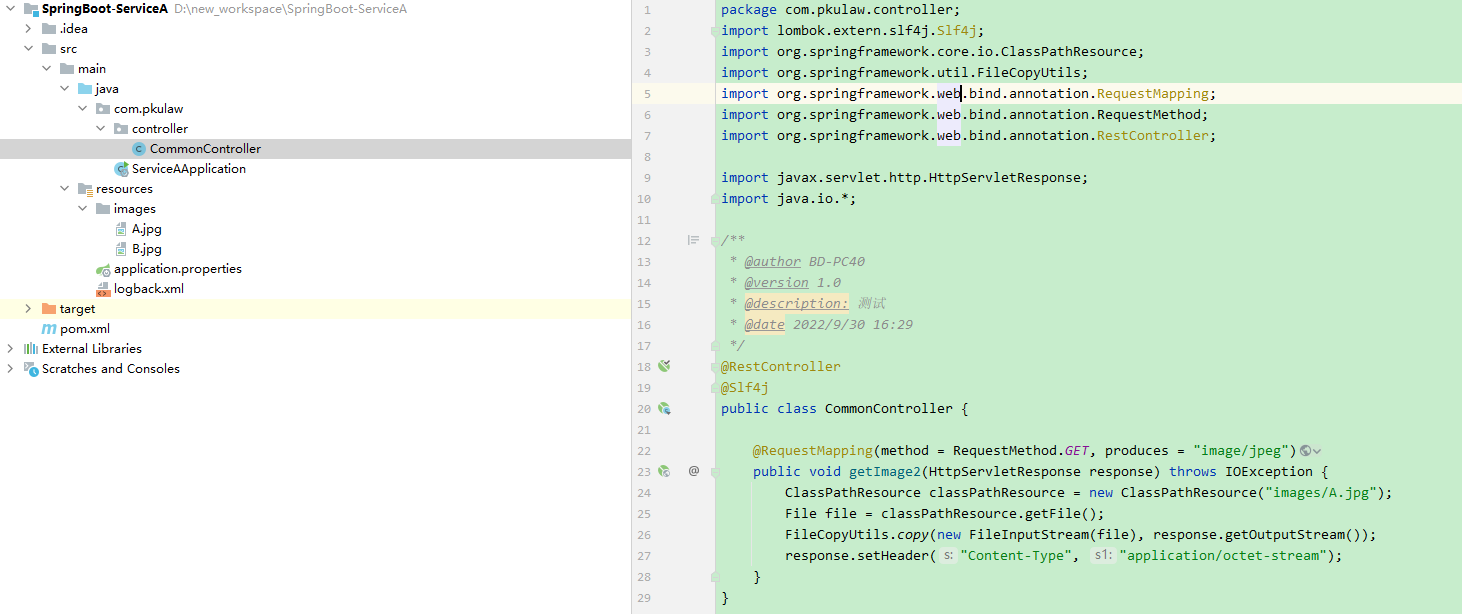Click the Scratches and Consoles icon
The width and height of the screenshot is (1462, 614).
(31, 369)
